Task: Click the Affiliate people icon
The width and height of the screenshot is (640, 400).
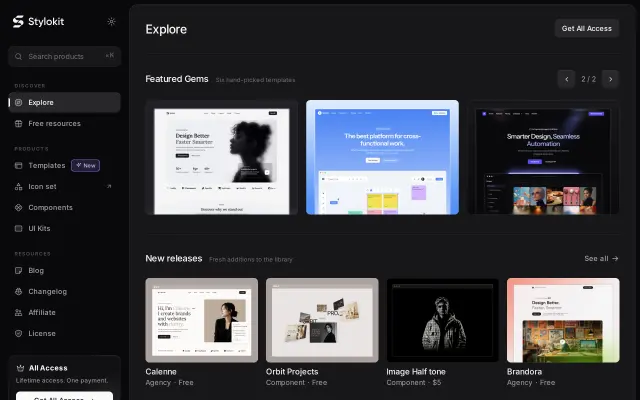Action: [18, 313]
